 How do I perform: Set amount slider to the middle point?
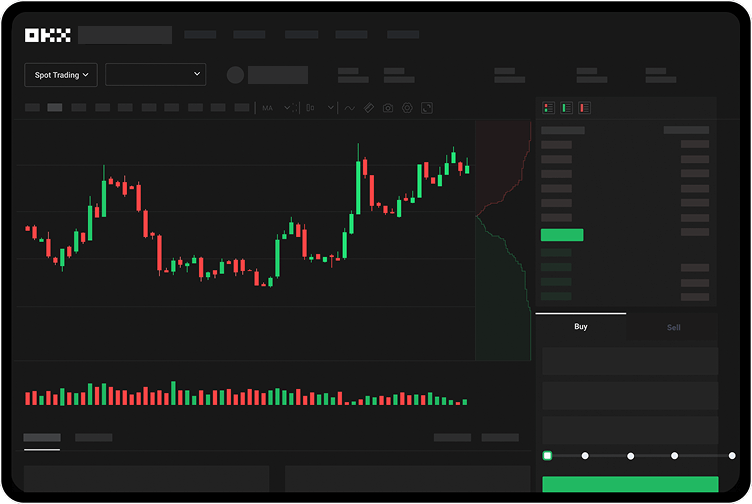coord(630,456)
